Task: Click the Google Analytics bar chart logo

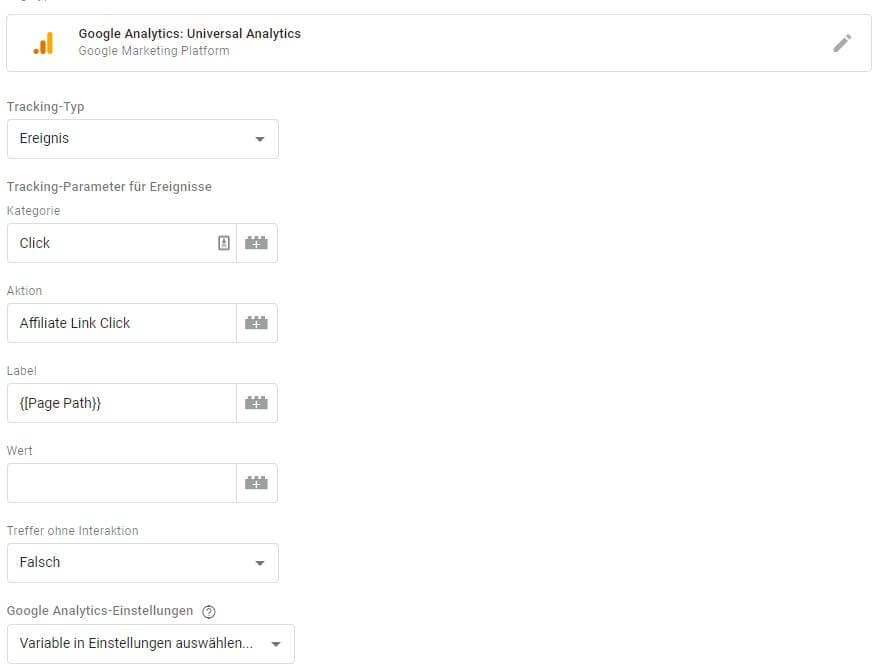Action: tap(43, 43)
